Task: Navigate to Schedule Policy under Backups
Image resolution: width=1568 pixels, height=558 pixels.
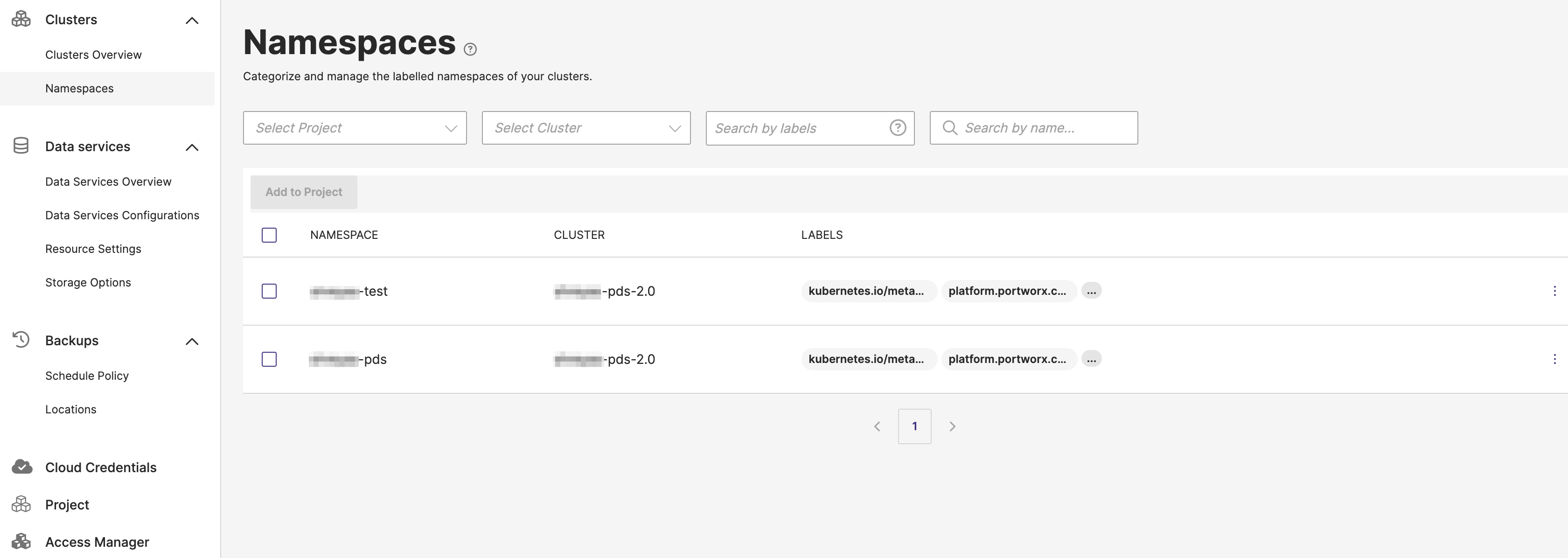Action: tap(87, 375)
